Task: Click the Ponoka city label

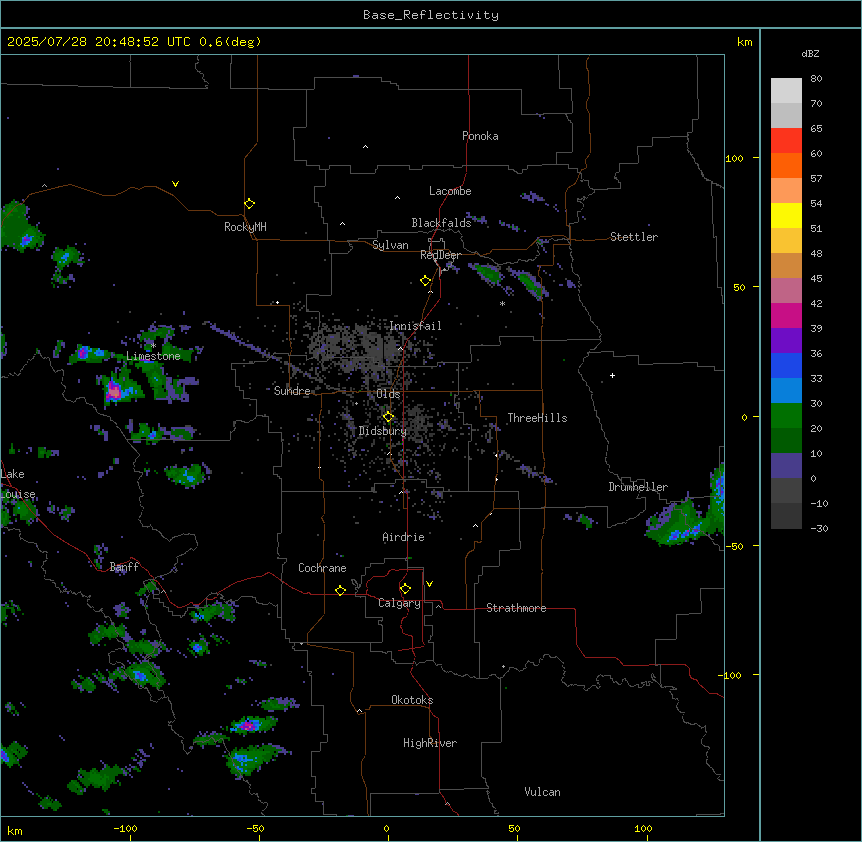Action: click(x=480, y=136)
